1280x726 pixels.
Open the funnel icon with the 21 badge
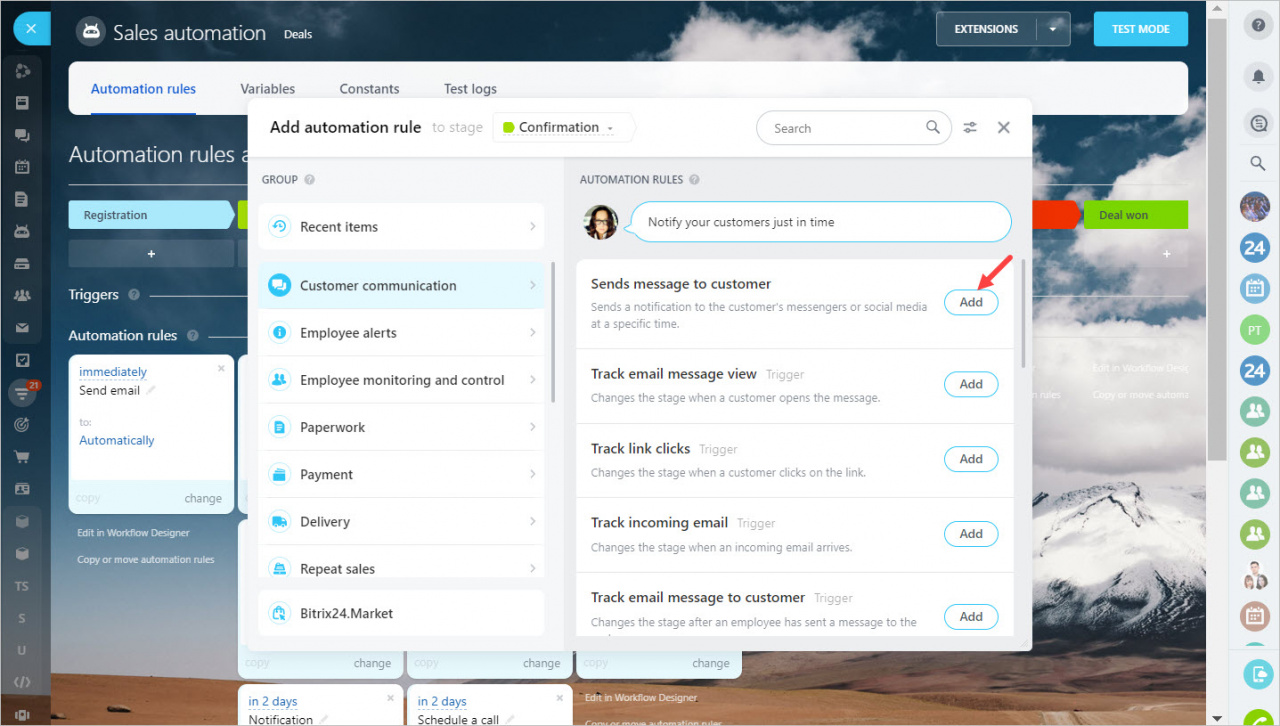coord(22,393)
